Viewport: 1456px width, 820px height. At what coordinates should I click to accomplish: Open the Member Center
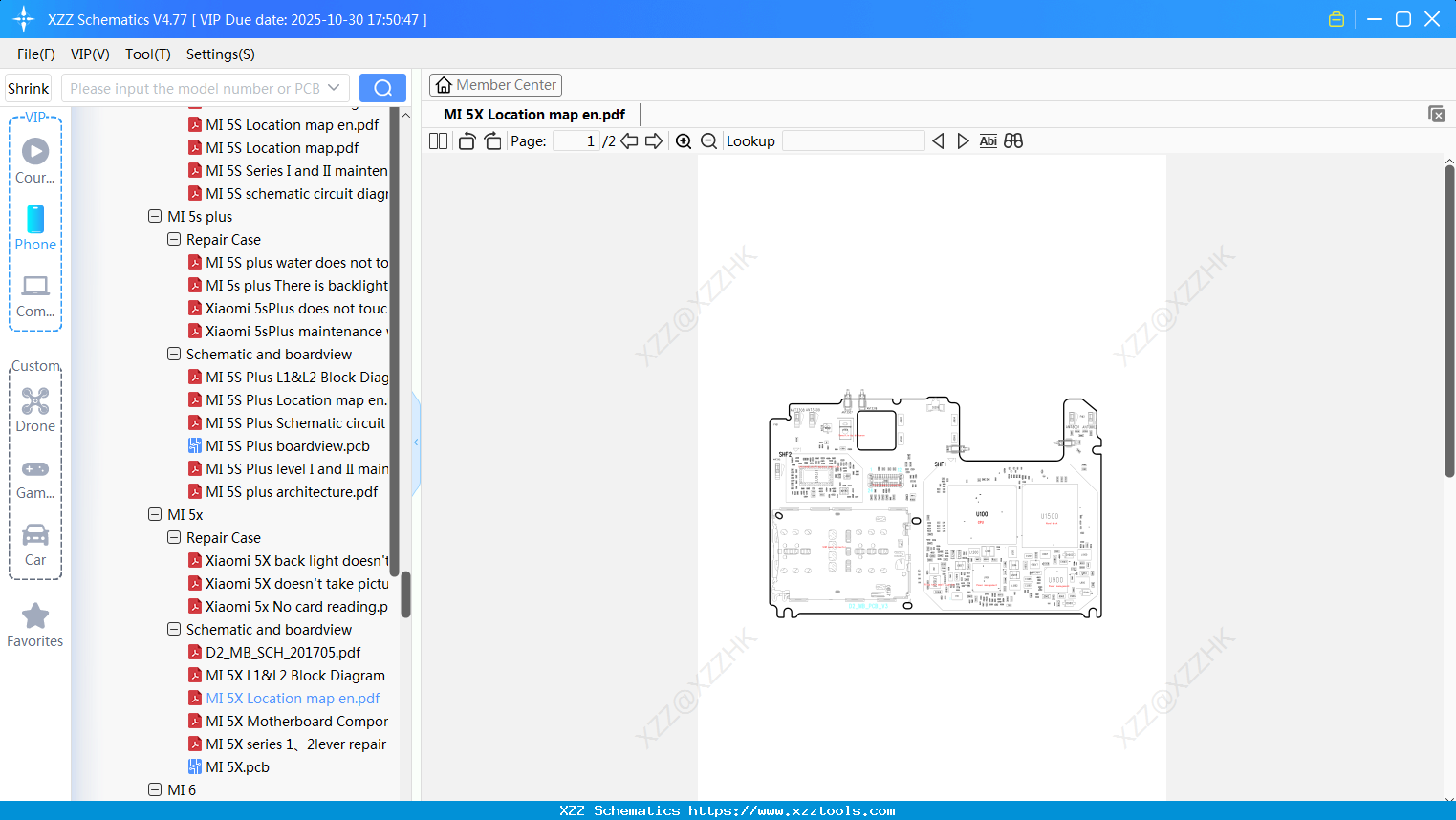click(x=495, y=84)
